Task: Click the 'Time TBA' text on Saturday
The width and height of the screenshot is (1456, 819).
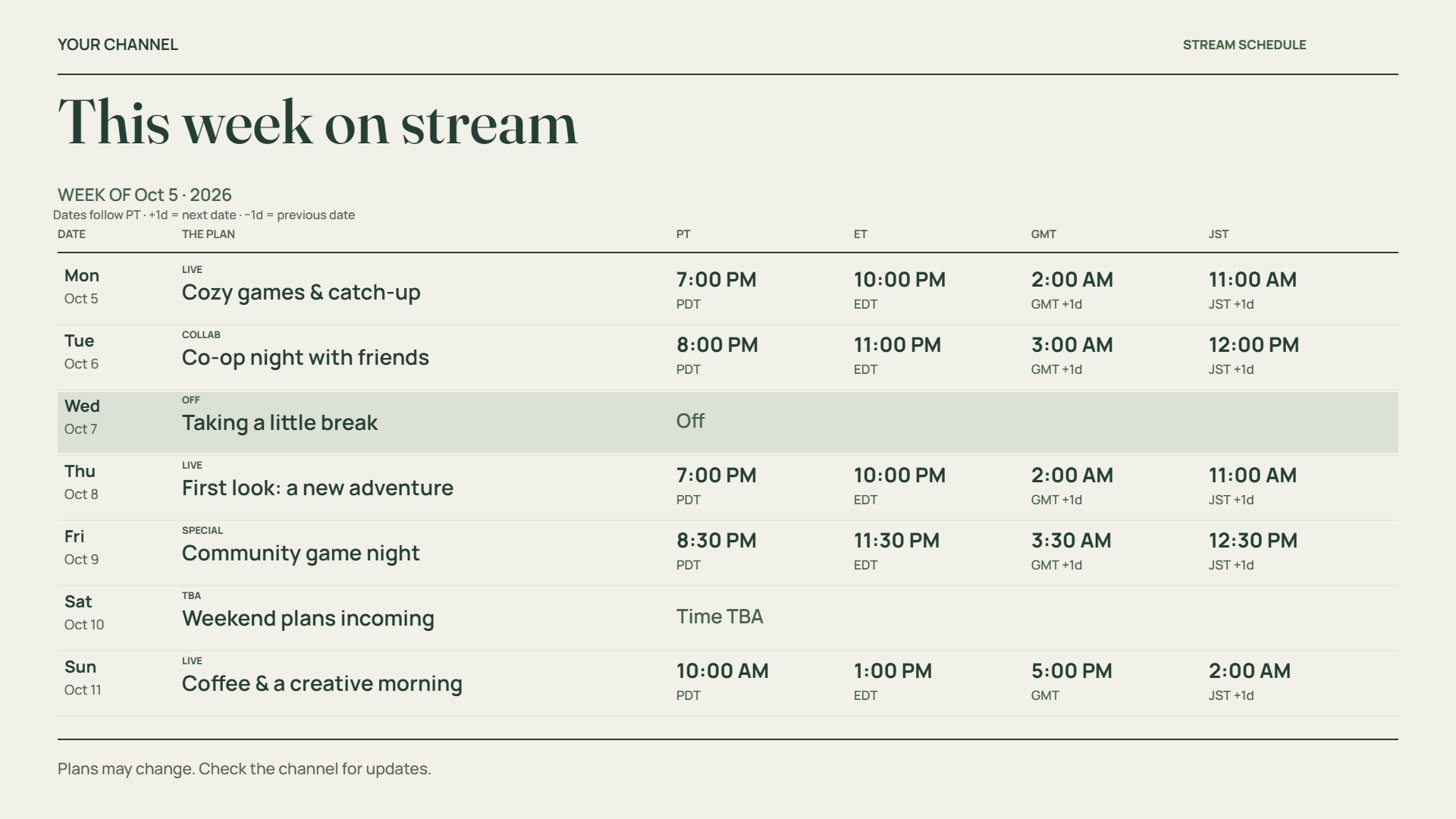Action: [x=720, y=617]
